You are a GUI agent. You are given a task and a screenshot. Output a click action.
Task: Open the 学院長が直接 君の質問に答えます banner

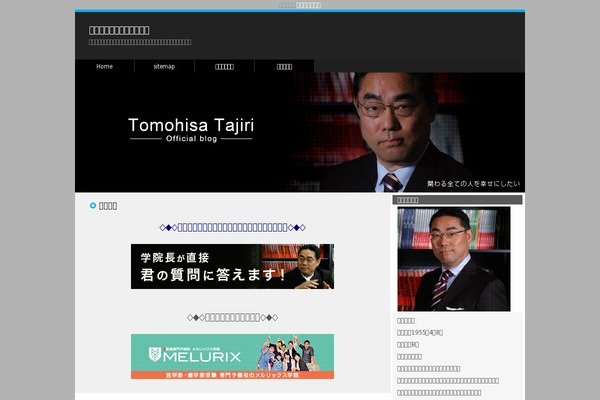[232, 266]
